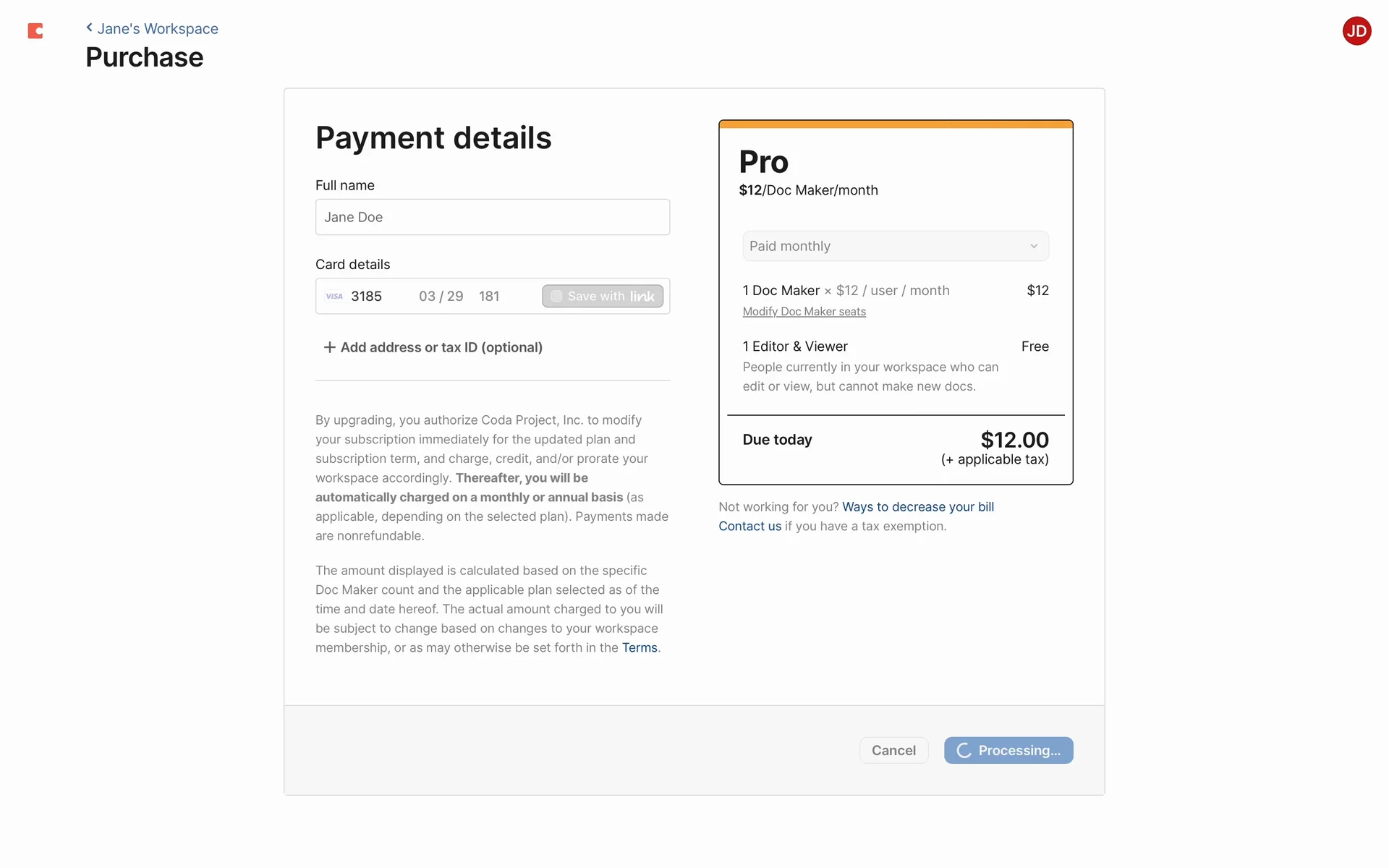Open the Terms link

tap(640, 648)
